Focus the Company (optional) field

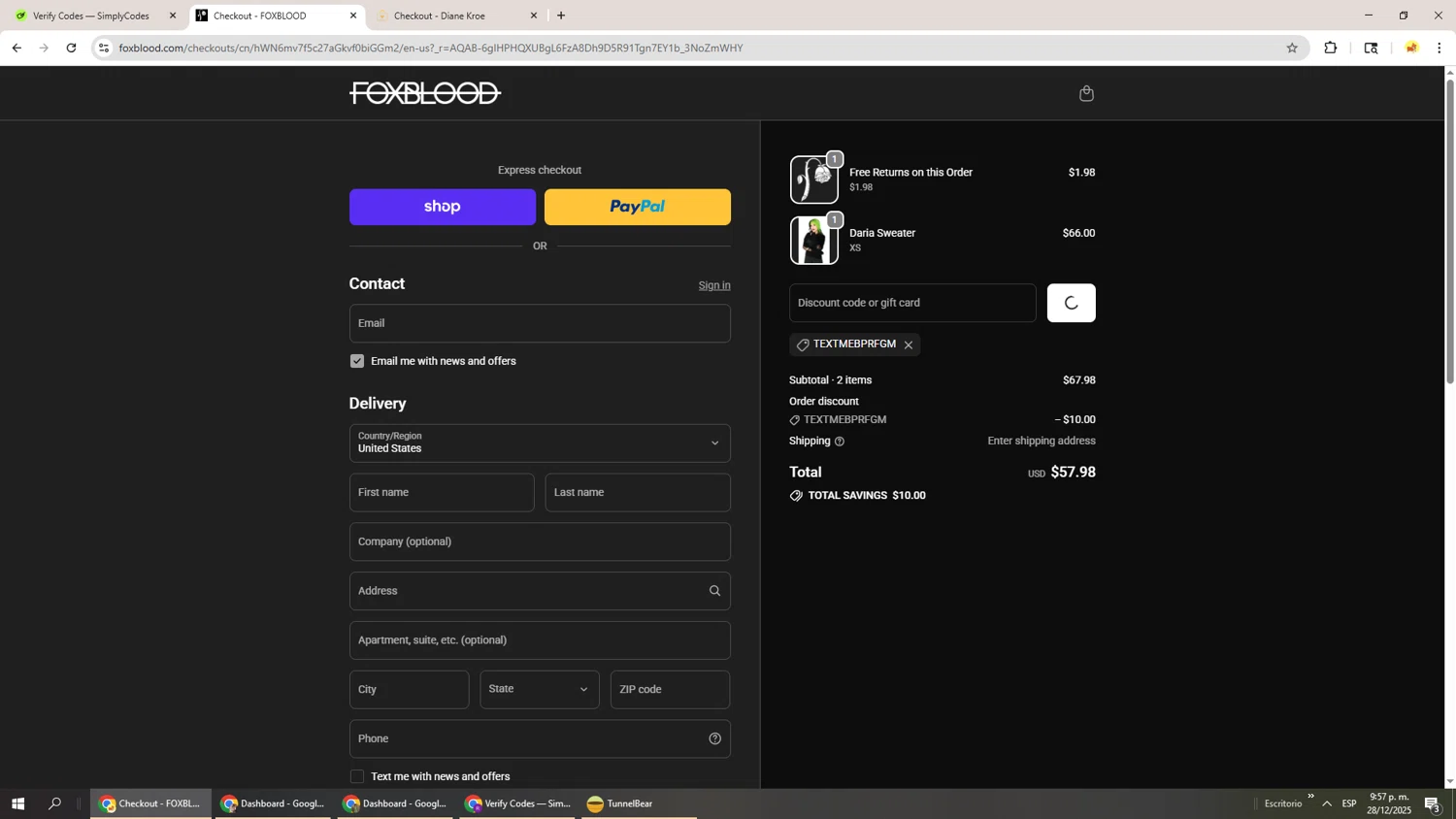click(x=540, y=541)
